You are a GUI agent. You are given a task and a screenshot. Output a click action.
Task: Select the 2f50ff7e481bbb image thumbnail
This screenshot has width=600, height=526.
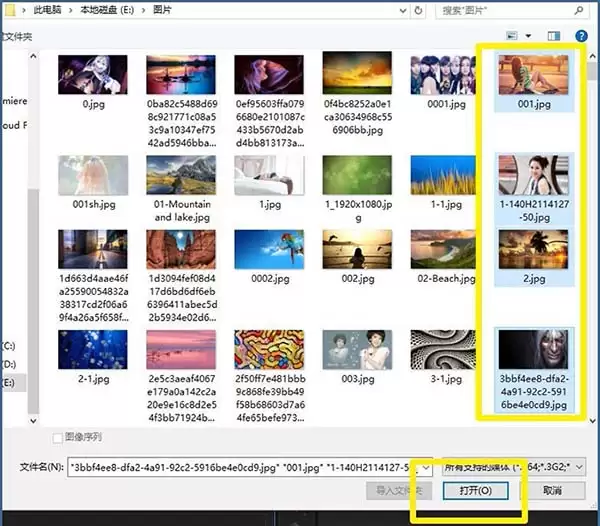[x=269, y=350]
